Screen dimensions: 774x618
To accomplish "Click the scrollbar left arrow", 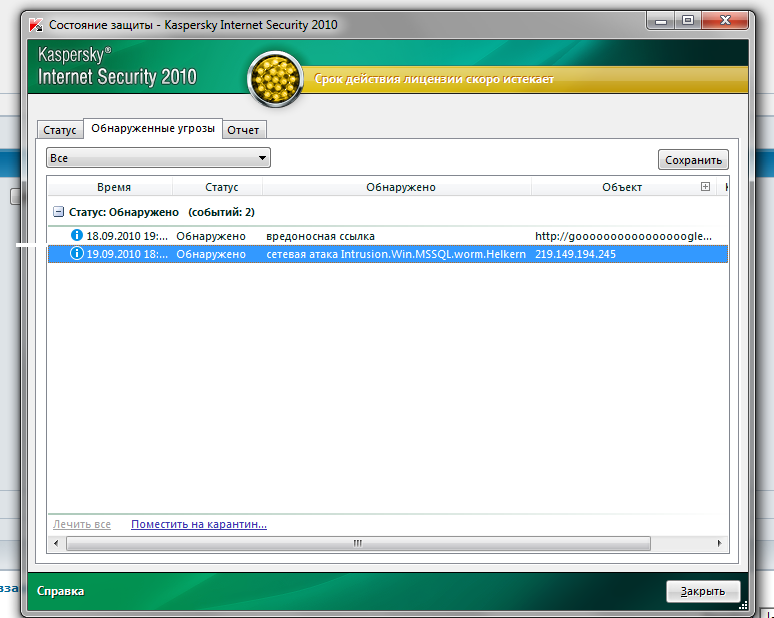I will click(x=56, y=543).
